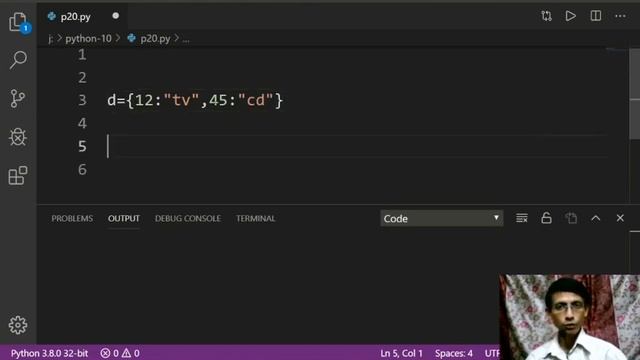Open the output log in editor
640x360 pixels.
coord(571,218)
